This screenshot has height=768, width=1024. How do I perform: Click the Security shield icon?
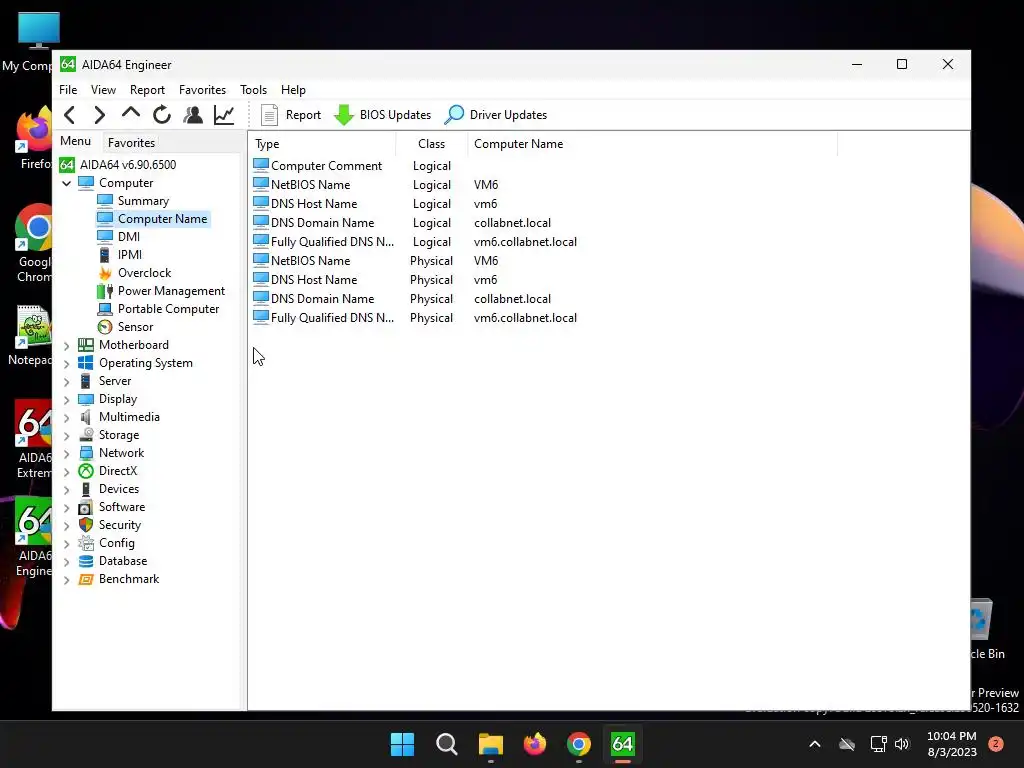point(86,524)
